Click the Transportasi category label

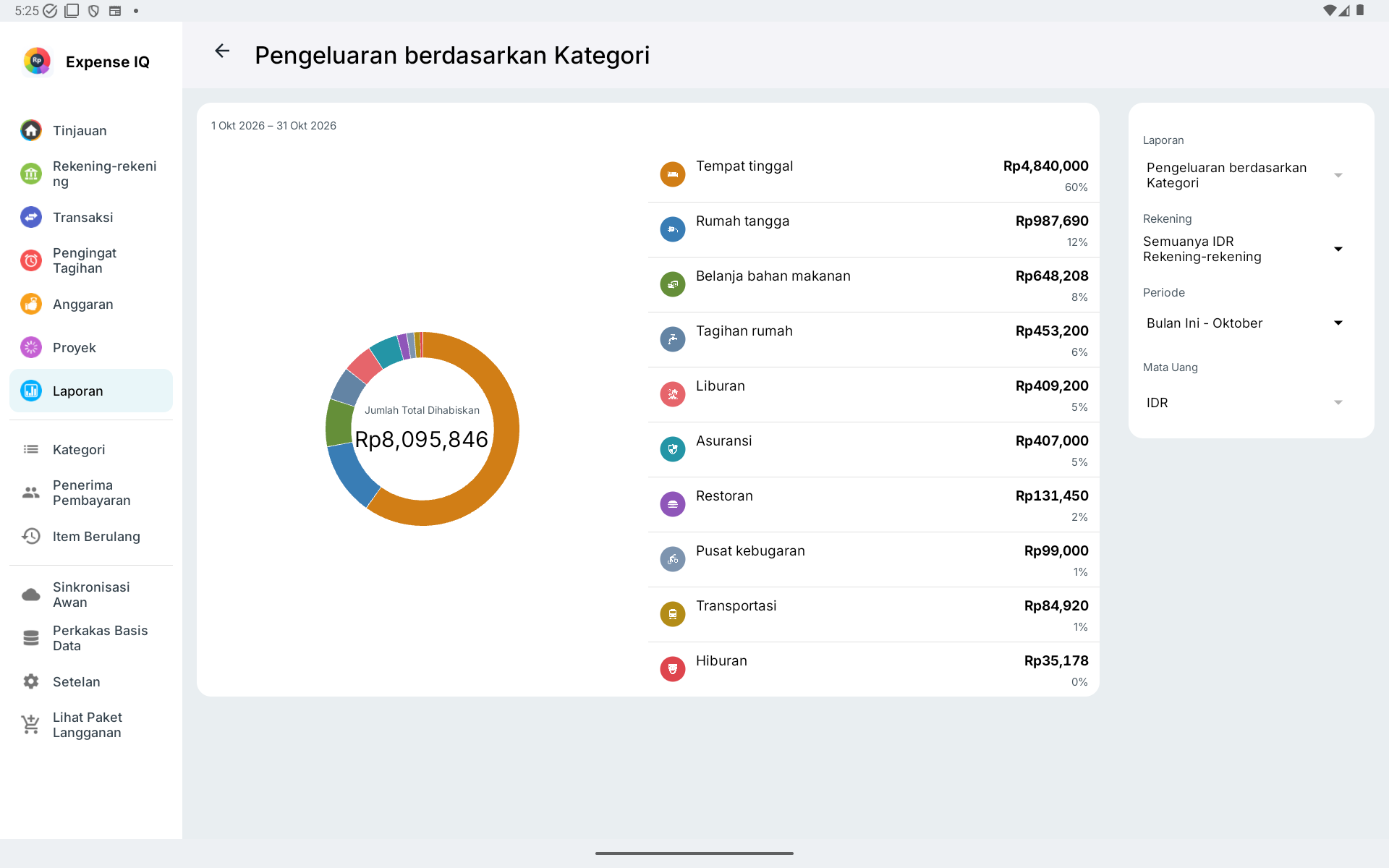(x=736, y=606)
